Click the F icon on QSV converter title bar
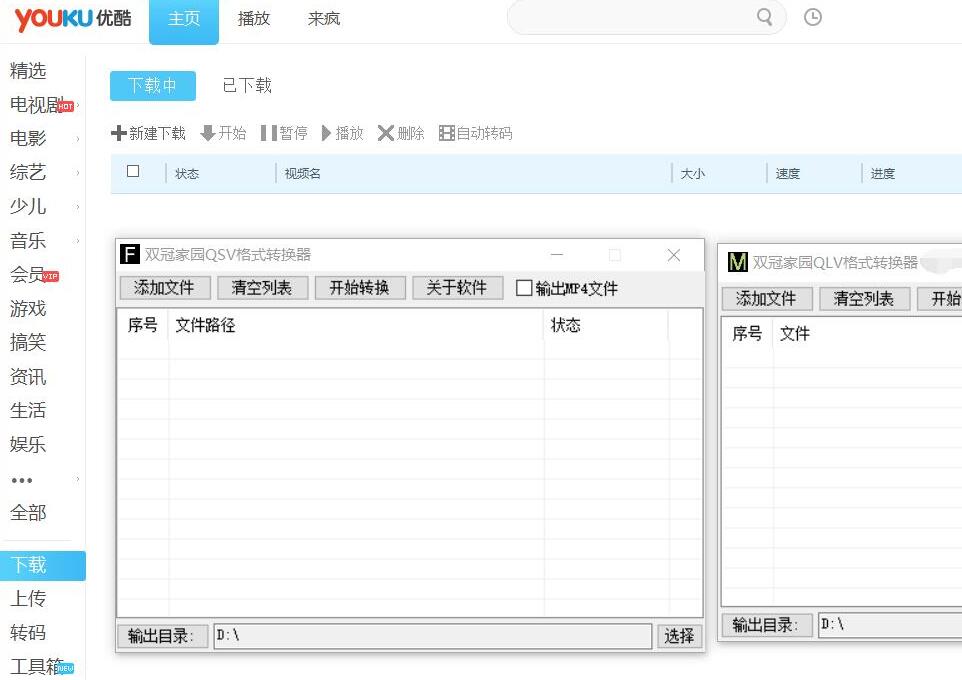 [x=130, y=254]
